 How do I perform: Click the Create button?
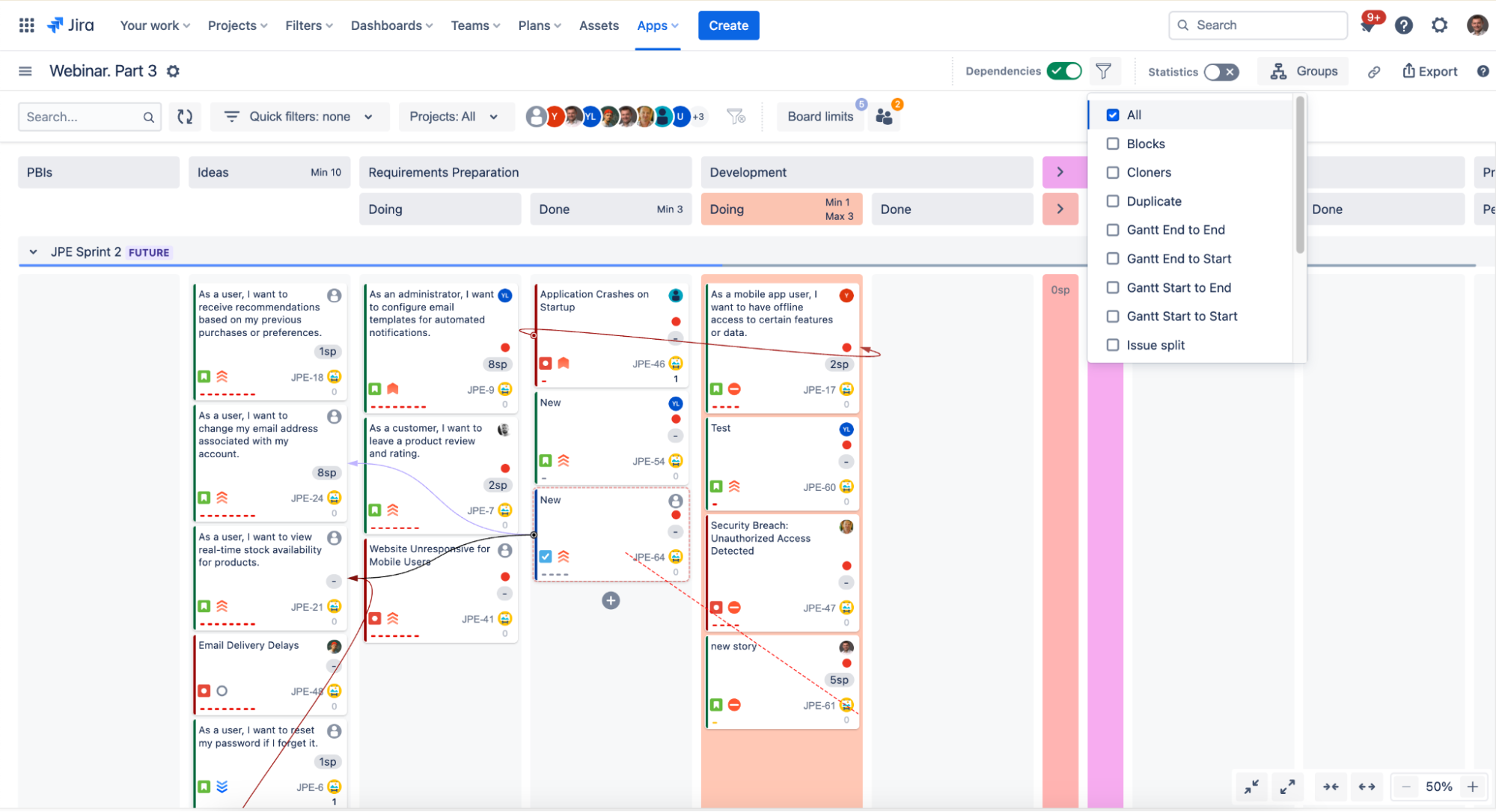coord(728,25)
